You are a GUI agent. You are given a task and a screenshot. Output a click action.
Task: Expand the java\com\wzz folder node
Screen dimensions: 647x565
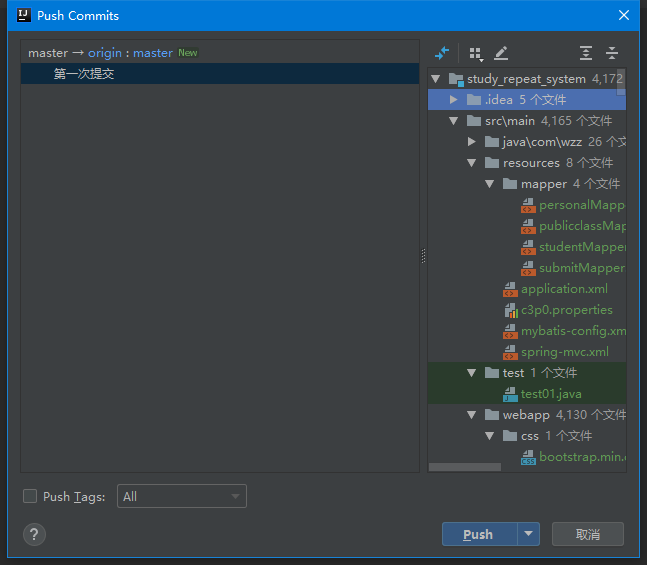tap(471, 142)
